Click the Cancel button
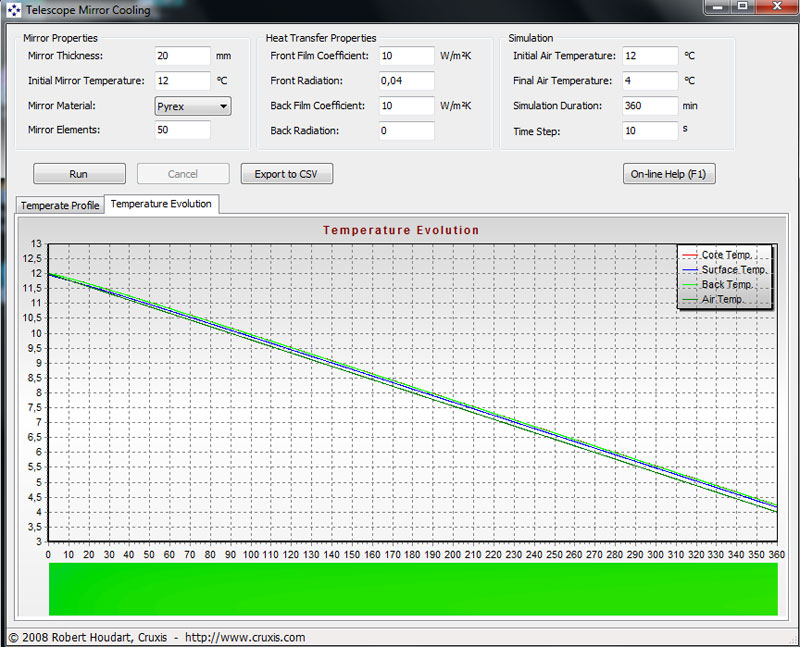 pyautogui.click(x=183, y=173)
